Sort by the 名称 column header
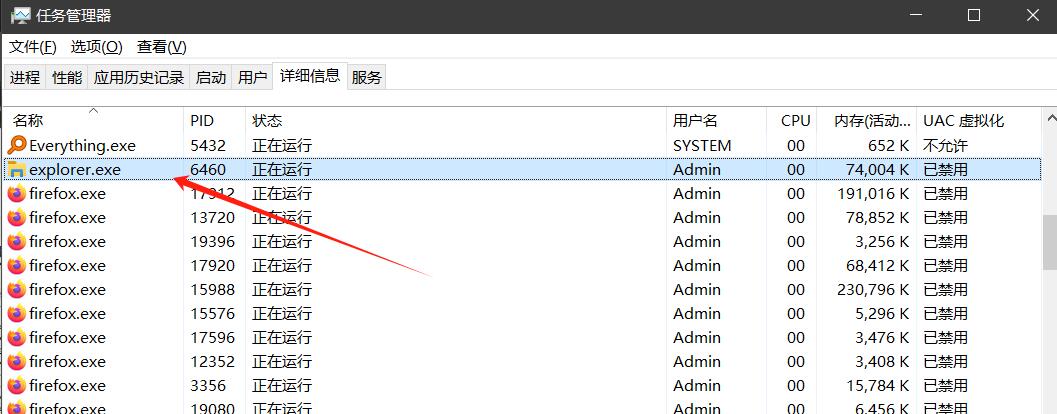Image resolution: width=1057 pixels, height=414 pixels. point(93,120)
